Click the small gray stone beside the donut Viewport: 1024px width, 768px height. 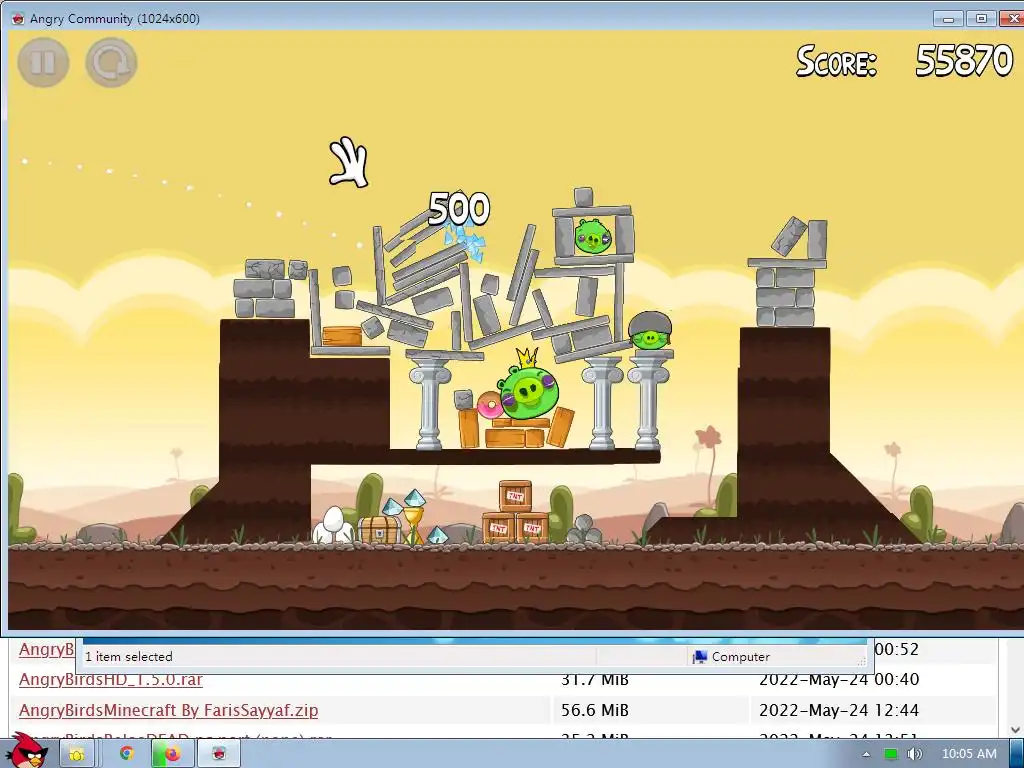(463, 399)
